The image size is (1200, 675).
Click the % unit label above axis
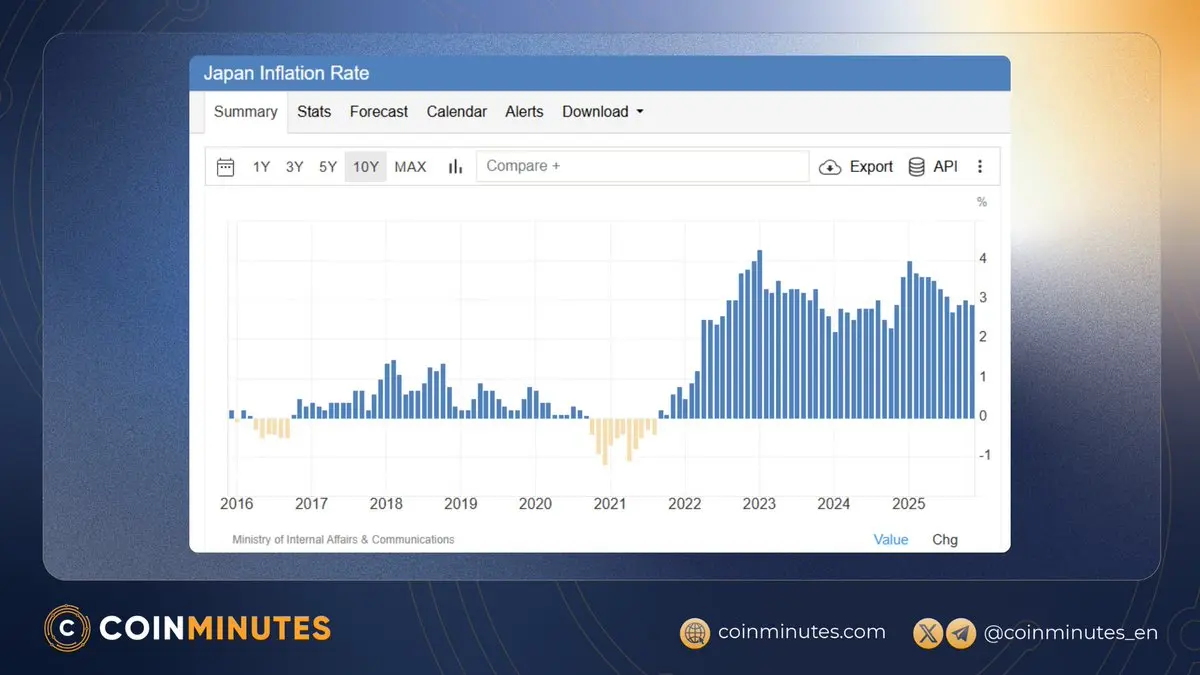point(982,202)
